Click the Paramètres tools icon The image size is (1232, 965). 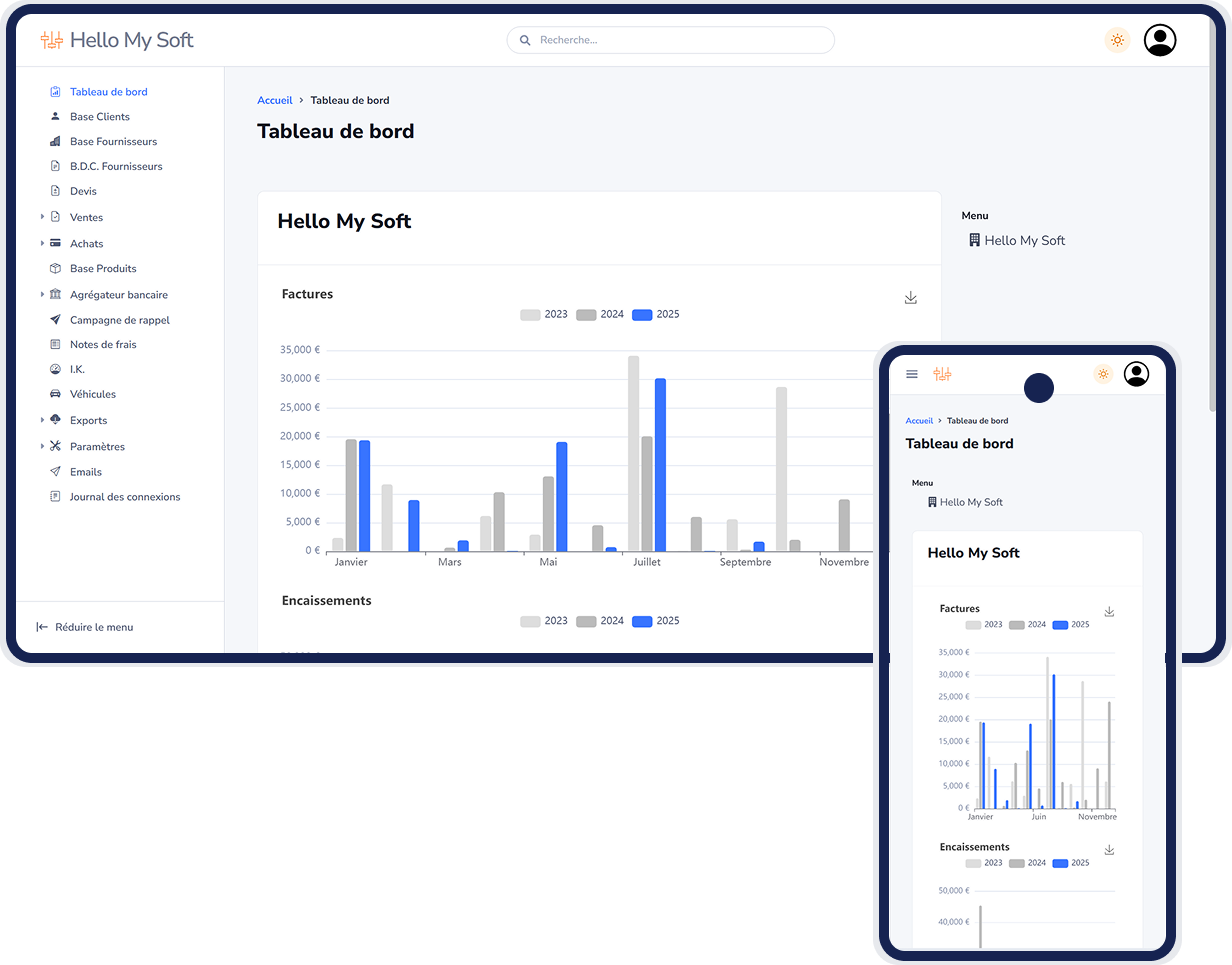click(x=56, y=446)
